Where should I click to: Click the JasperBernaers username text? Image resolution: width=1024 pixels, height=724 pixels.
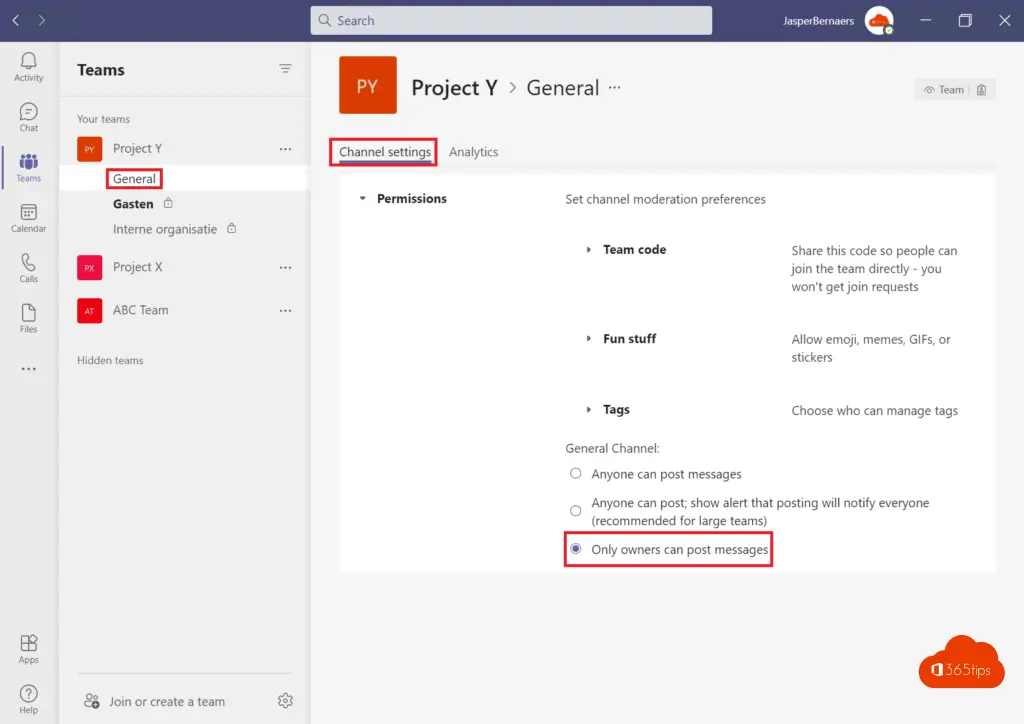(818, 20)
